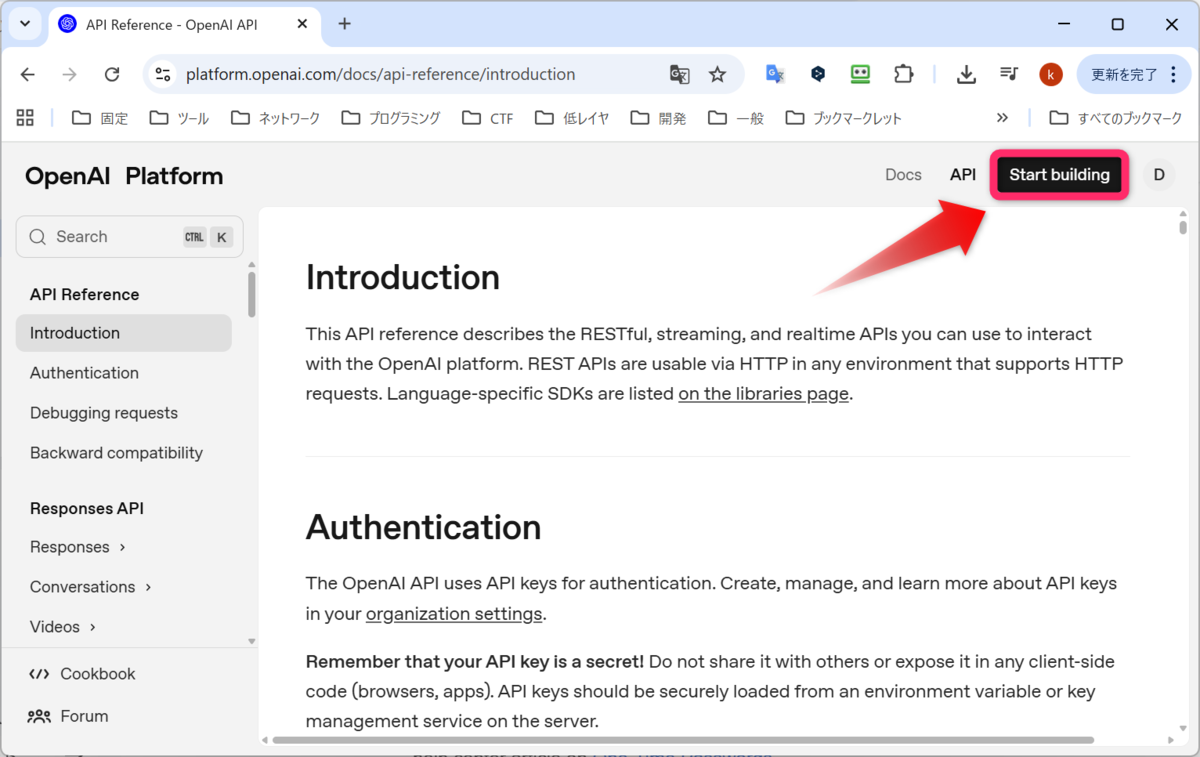The width and height of the screenshot is (1200, 757).
Task: Switch to the Docs tab
Action: 903,175
